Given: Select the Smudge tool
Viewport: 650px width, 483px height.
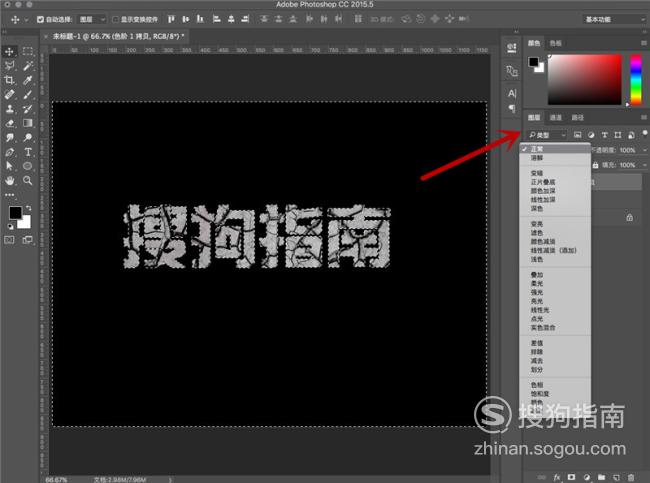Looking at the screenshot, I should click(x=10, y=137).
